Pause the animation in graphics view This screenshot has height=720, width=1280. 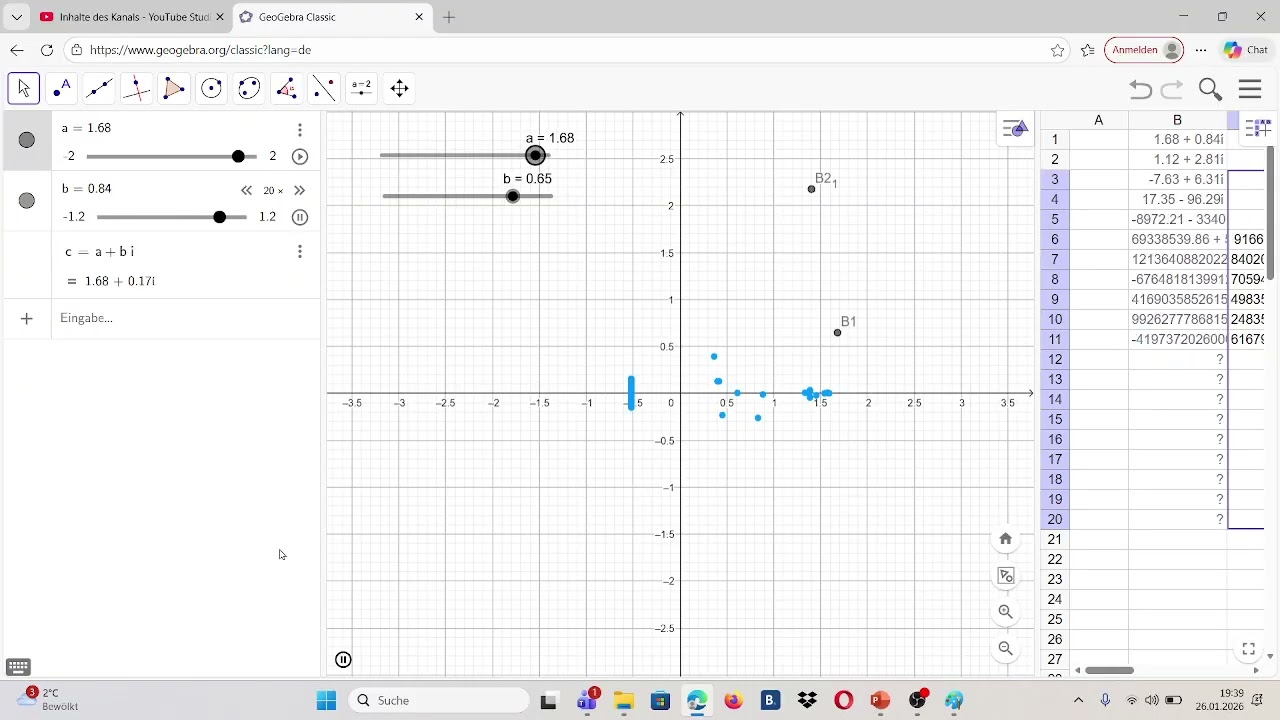click(343, 660)
